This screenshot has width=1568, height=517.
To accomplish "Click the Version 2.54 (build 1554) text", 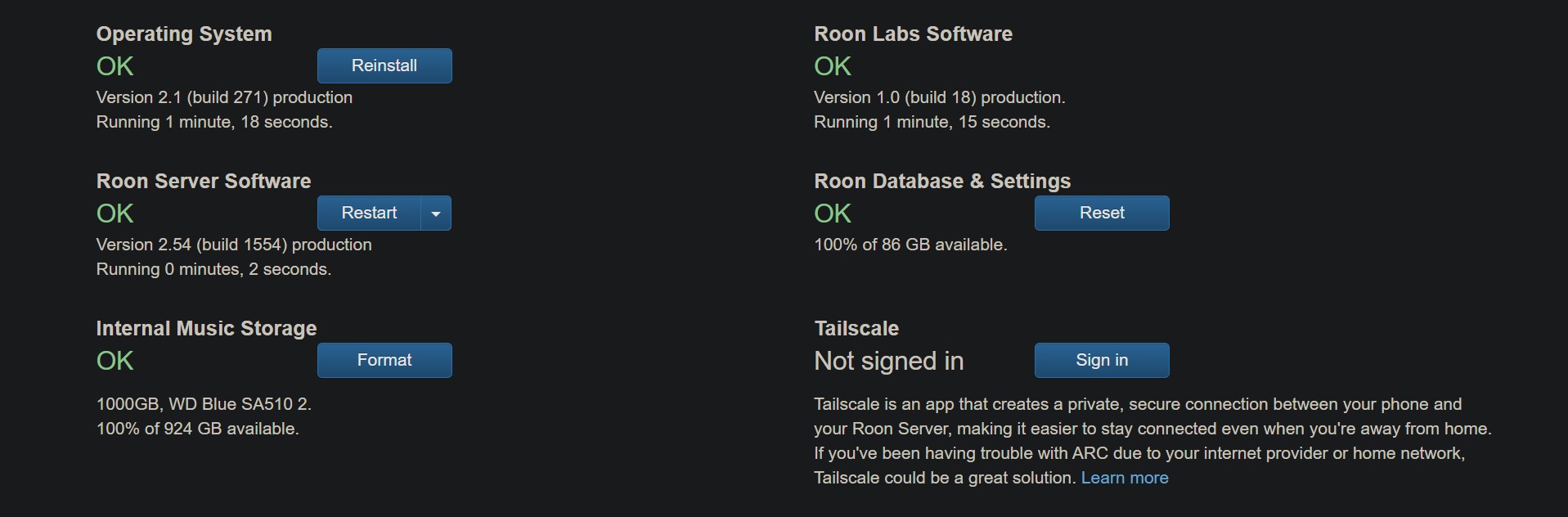I will click(x=234, y=245).
